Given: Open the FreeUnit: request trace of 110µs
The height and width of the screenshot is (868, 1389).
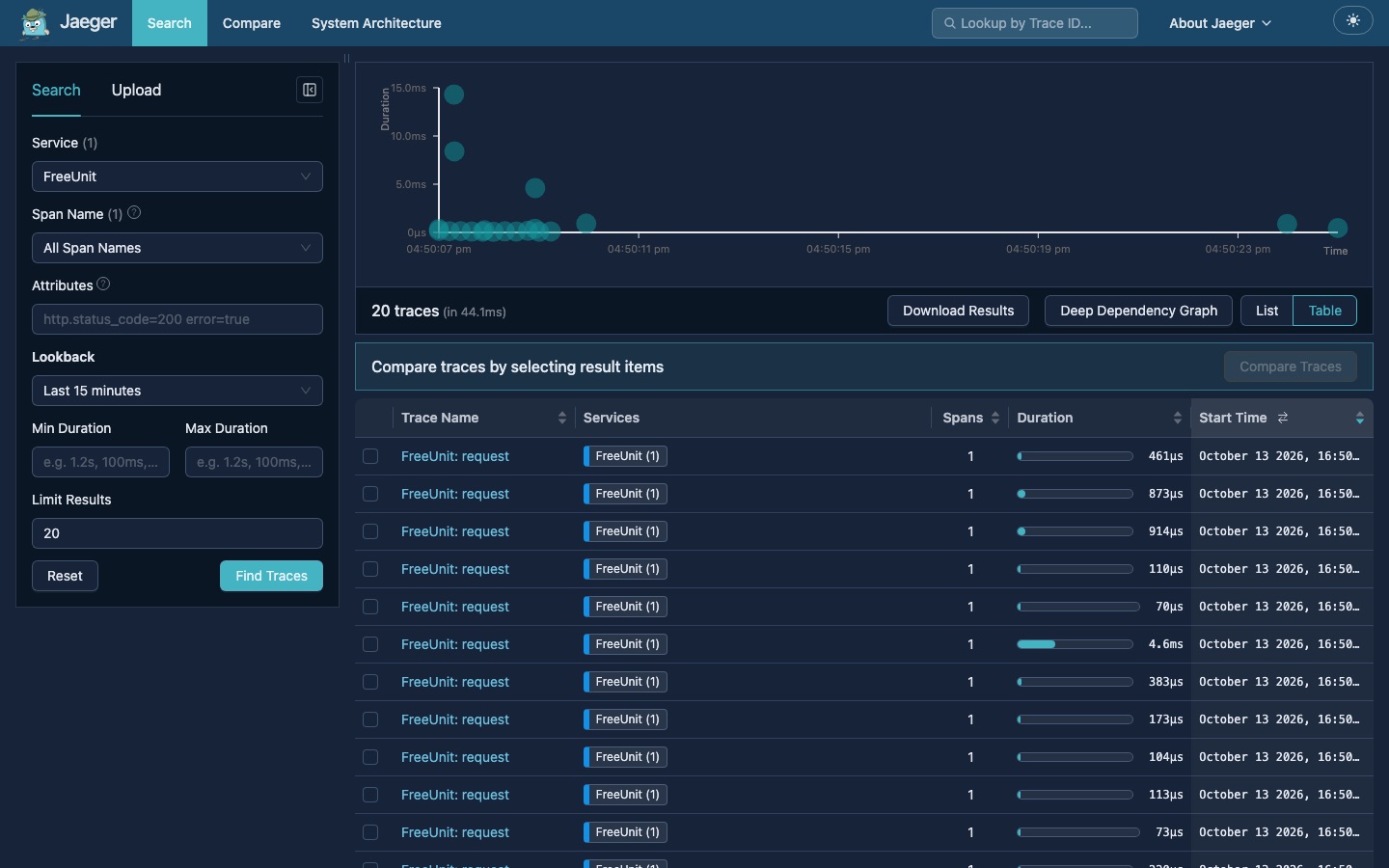Looking at the screenshot, I should pos(455,569).
